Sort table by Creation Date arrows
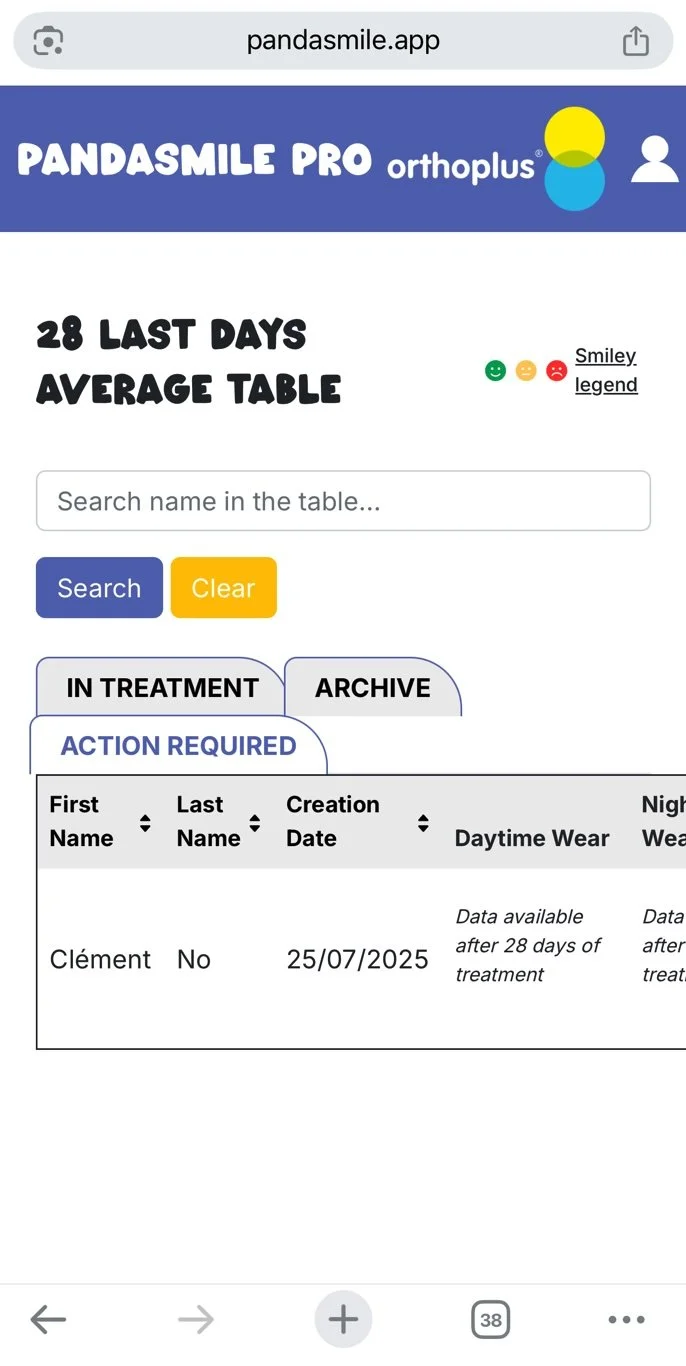Viewport: 686px width, 1366px height. click(424, 823)
